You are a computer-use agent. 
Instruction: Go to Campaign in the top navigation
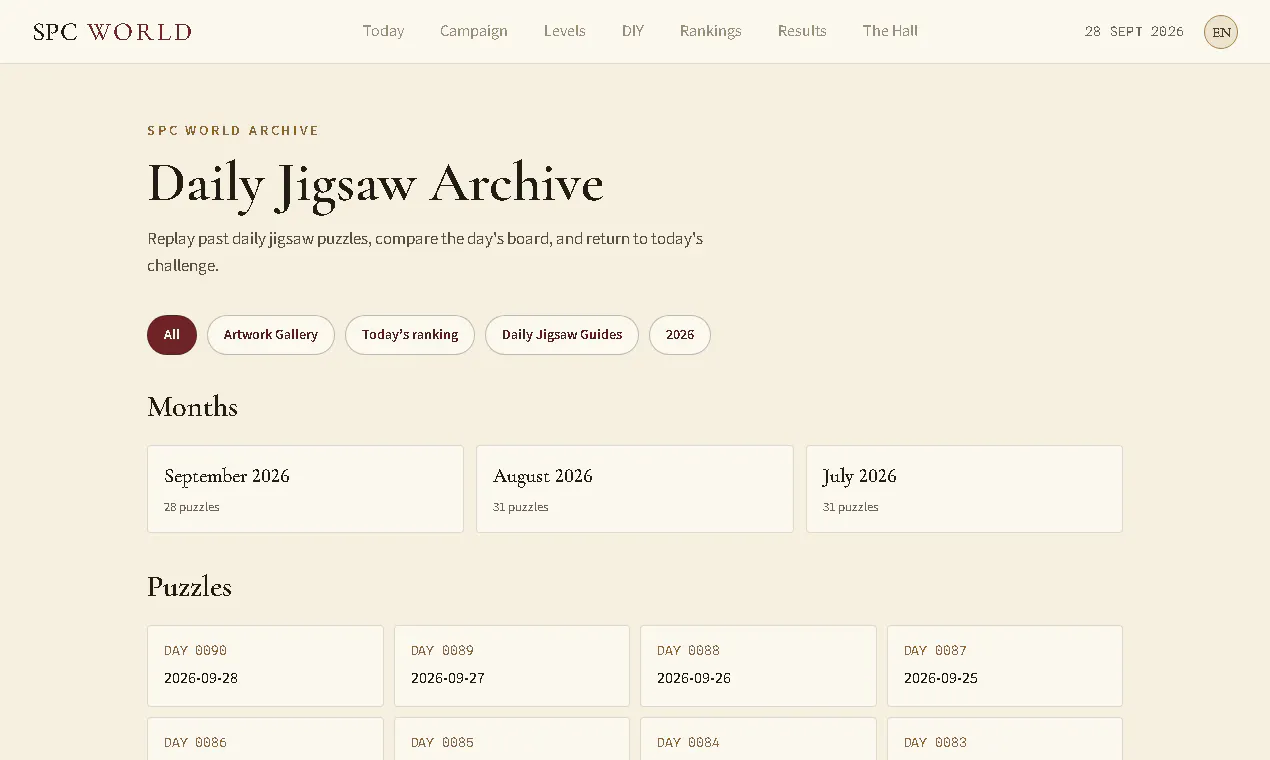[474, 31]
